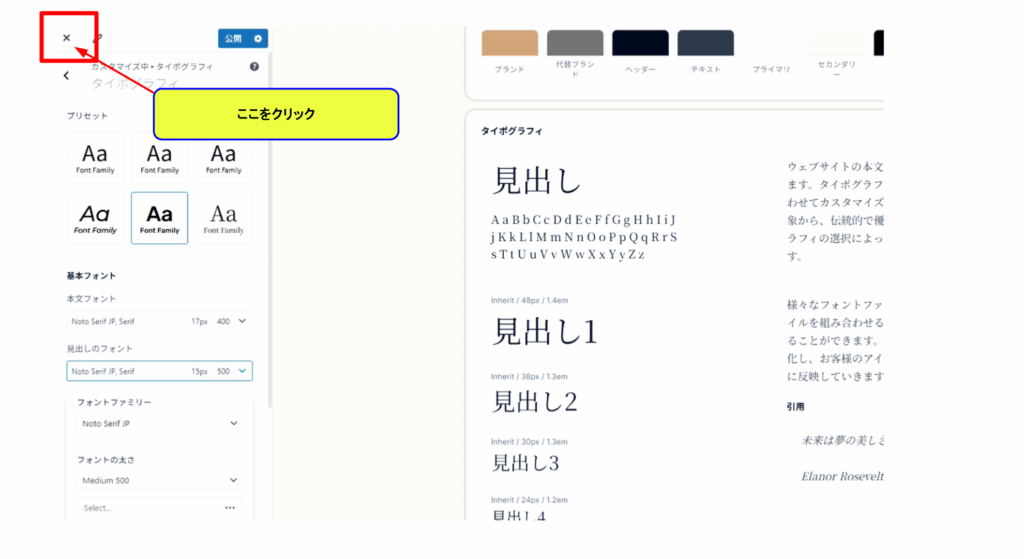Viewport: 1024px width, 559px height.
Task: Expand the 本文フォント chevron
Action: pos(242,321)
